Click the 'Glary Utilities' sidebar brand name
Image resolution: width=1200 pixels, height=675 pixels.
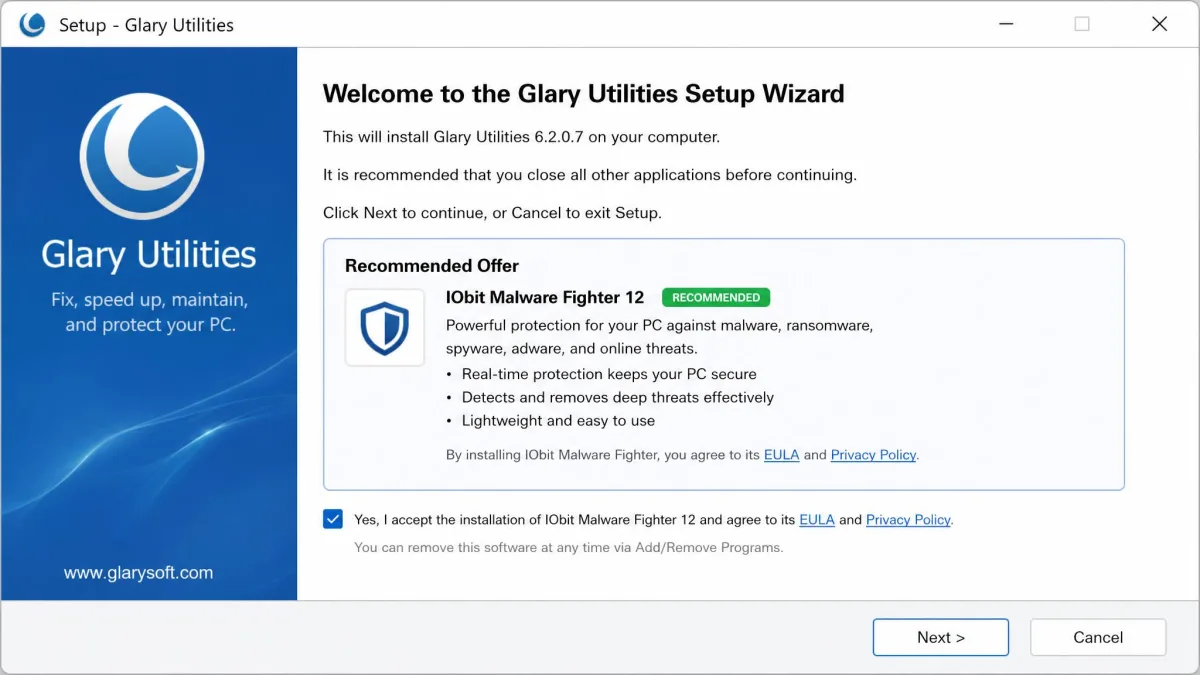(149, 254)
